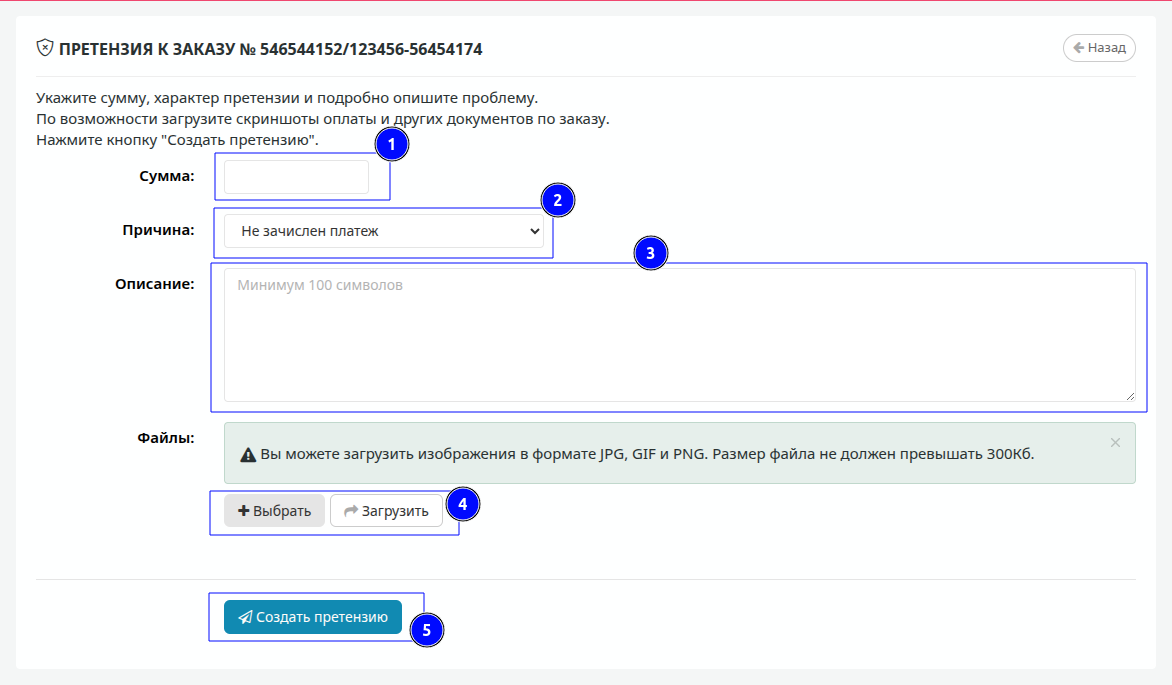Focus the Сумма input field

pos(296,178)
